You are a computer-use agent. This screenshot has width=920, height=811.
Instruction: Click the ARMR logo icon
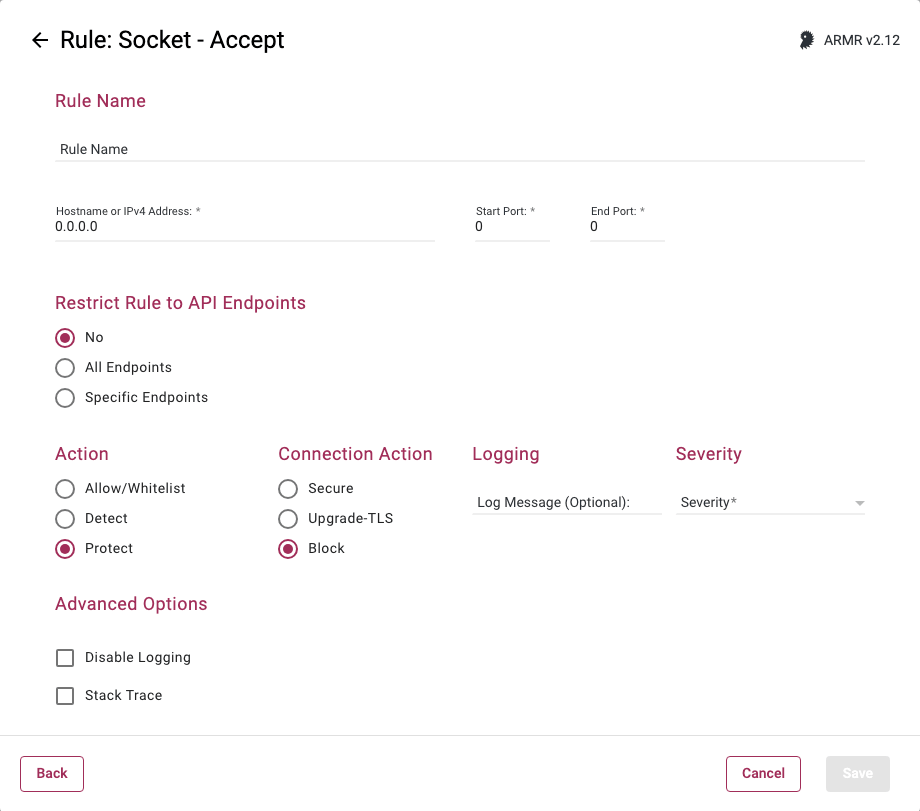coord(806,40)
